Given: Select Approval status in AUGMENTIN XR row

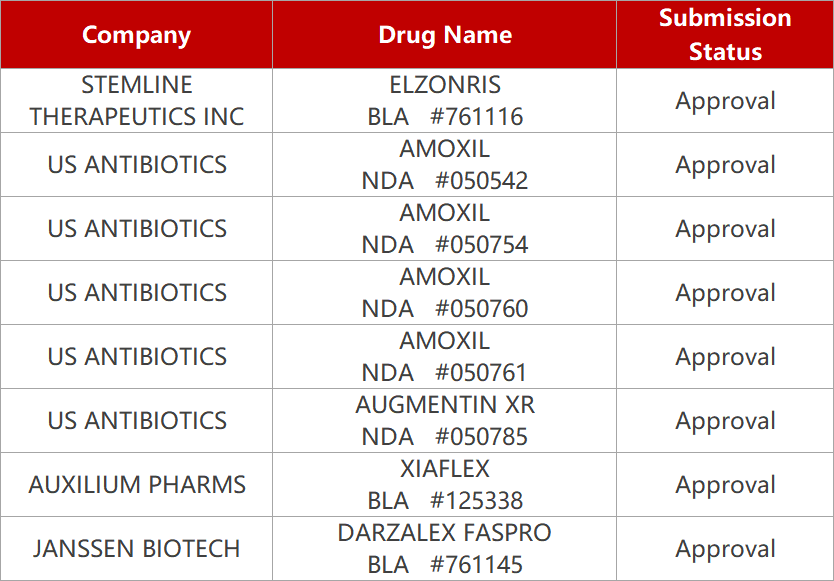Looking at the screenshot, I should (725, 421).
